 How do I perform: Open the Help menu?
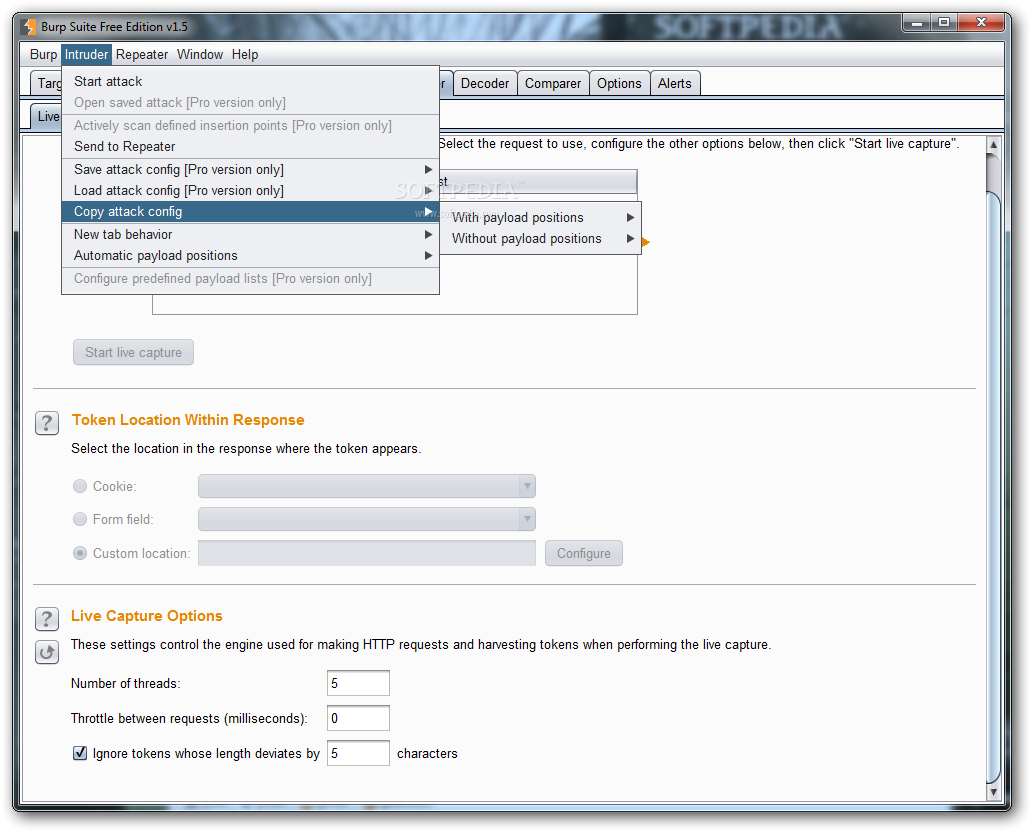245,55
